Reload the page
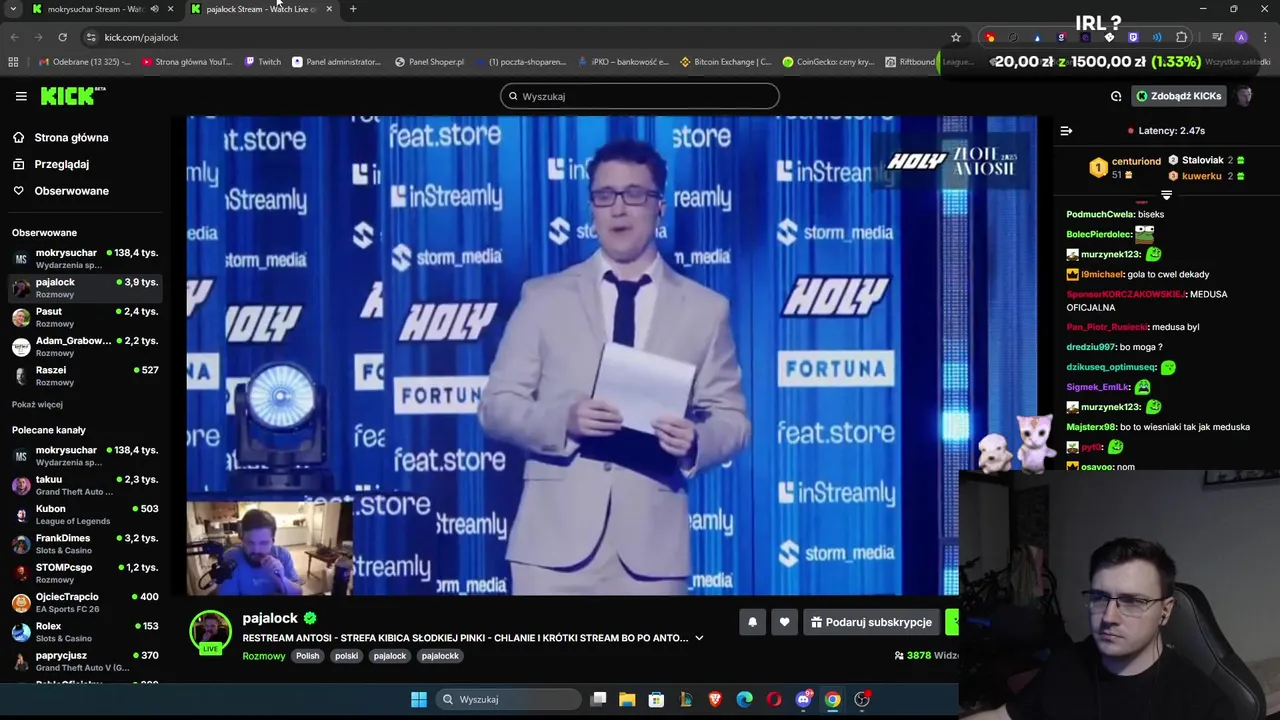This screenshot has width=1280, height=720. pyautogui.click(x=62, y=37)
